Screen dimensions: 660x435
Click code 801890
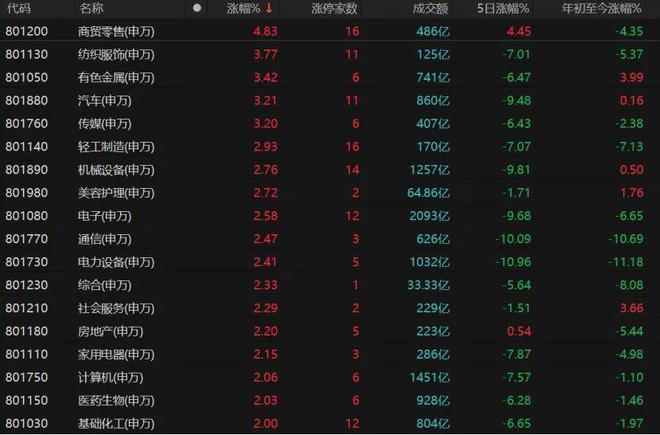coord(27,170)
